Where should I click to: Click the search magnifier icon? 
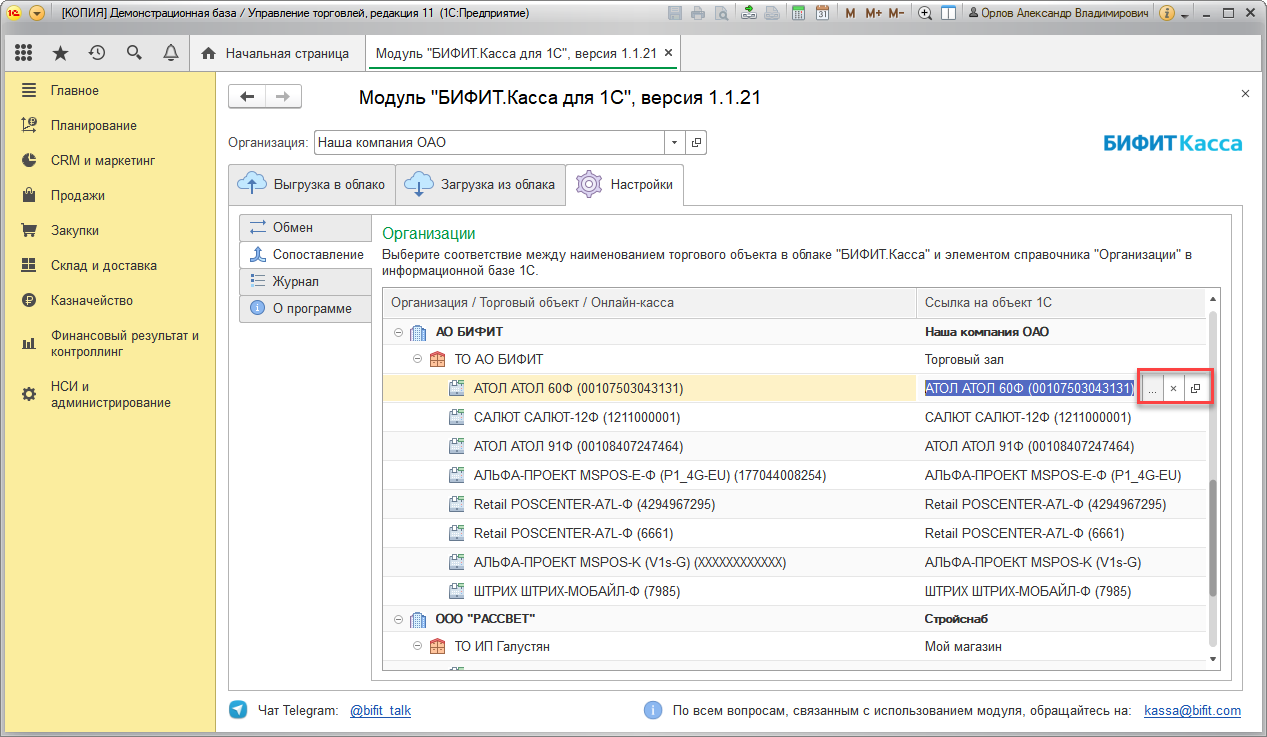(134, 53)
